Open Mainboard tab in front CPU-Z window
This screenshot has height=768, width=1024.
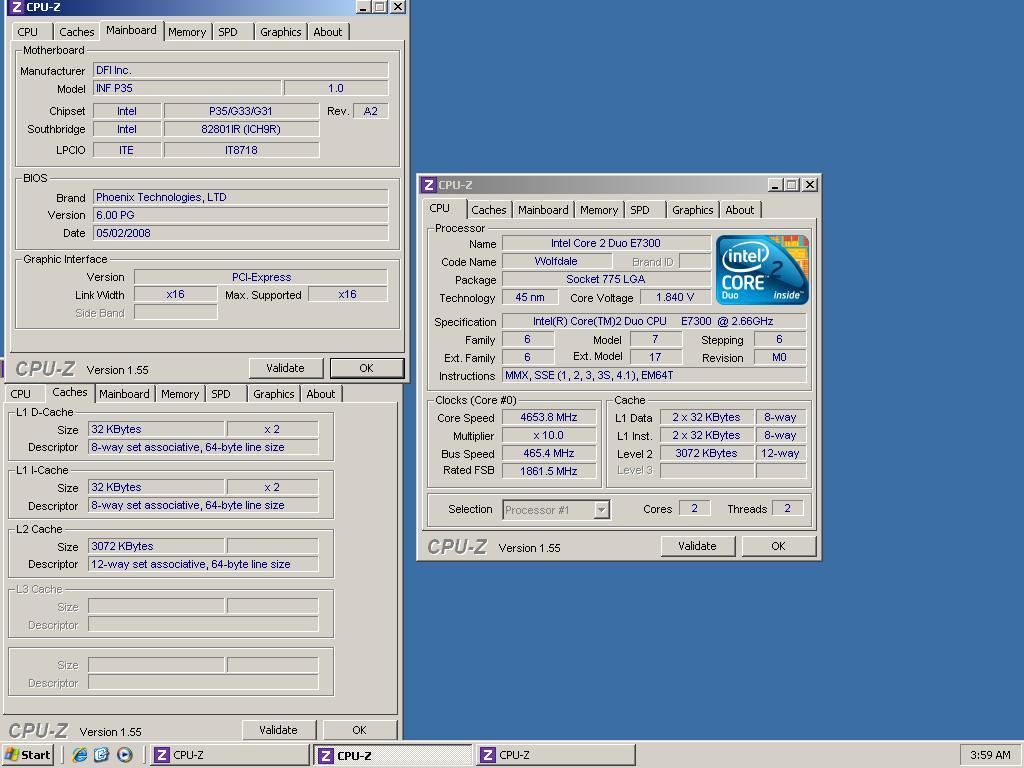coord(543,210)
